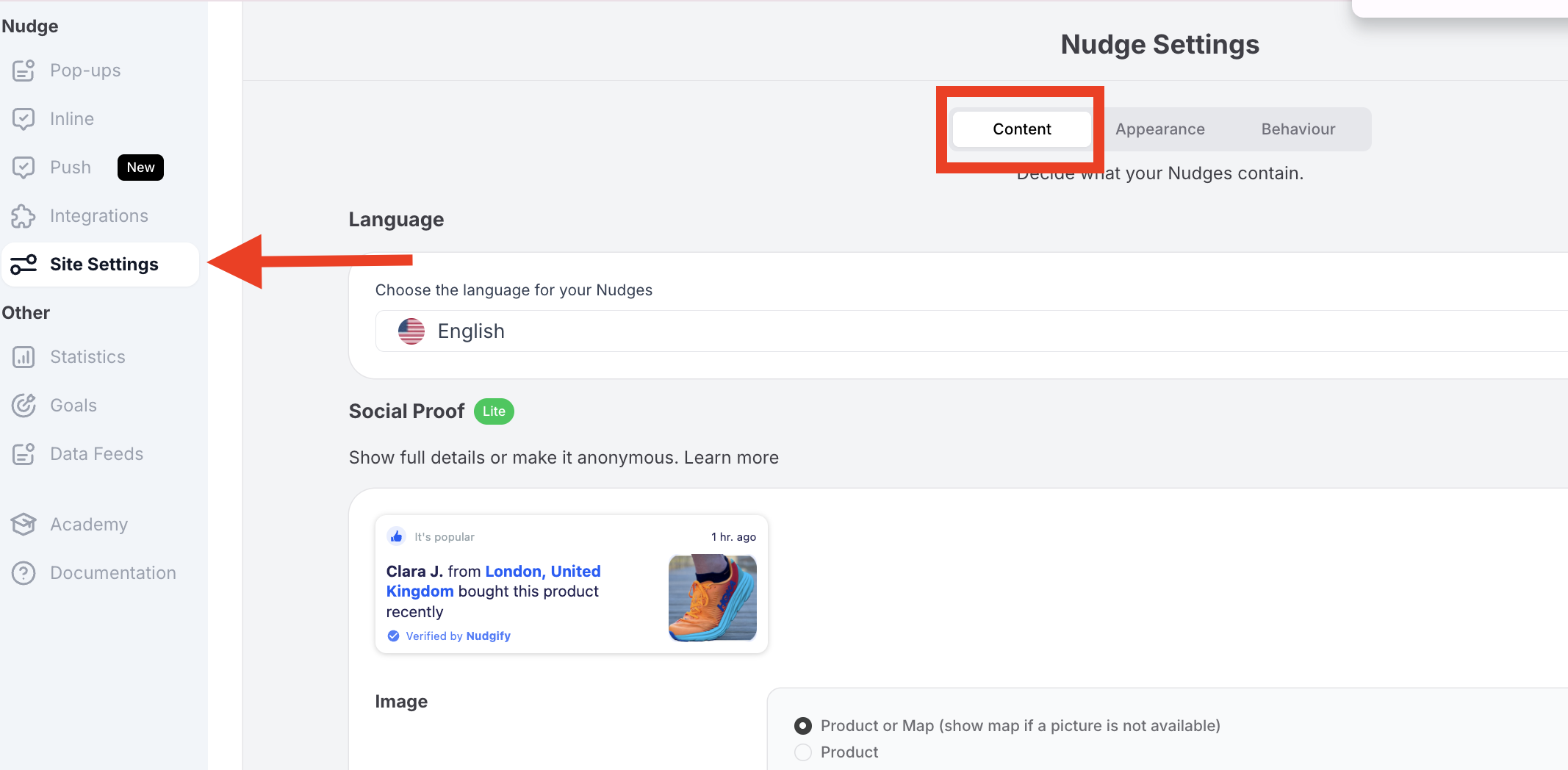
Task: Go to Goals page
Action: coord(73,406)
